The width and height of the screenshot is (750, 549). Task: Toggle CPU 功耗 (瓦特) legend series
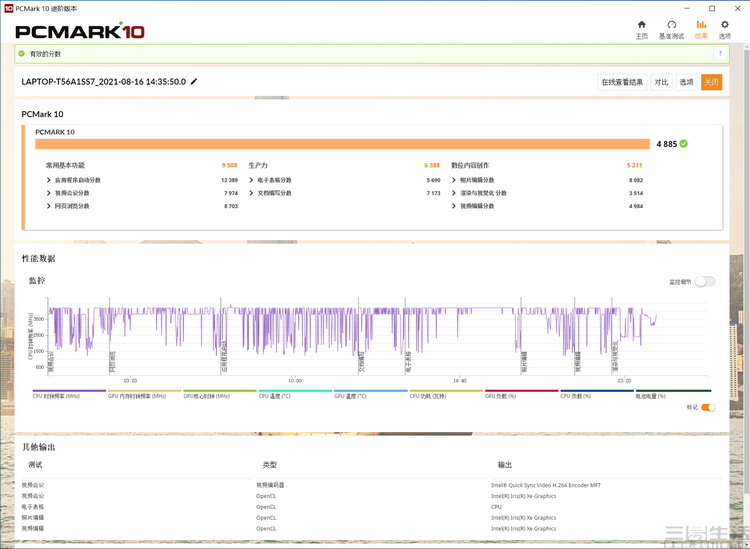tap(446, 394)
